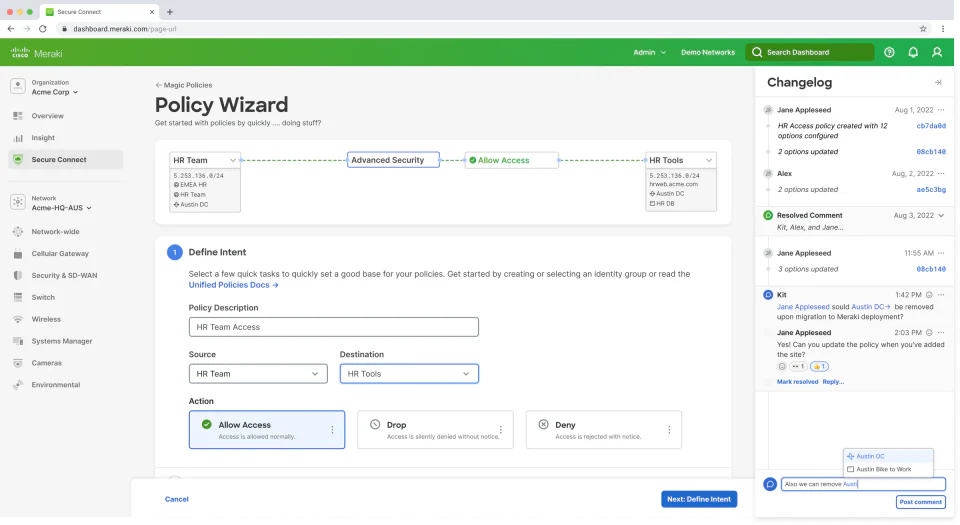Click the Security & SD-WAN shield icon

click(x=18, y=275)
